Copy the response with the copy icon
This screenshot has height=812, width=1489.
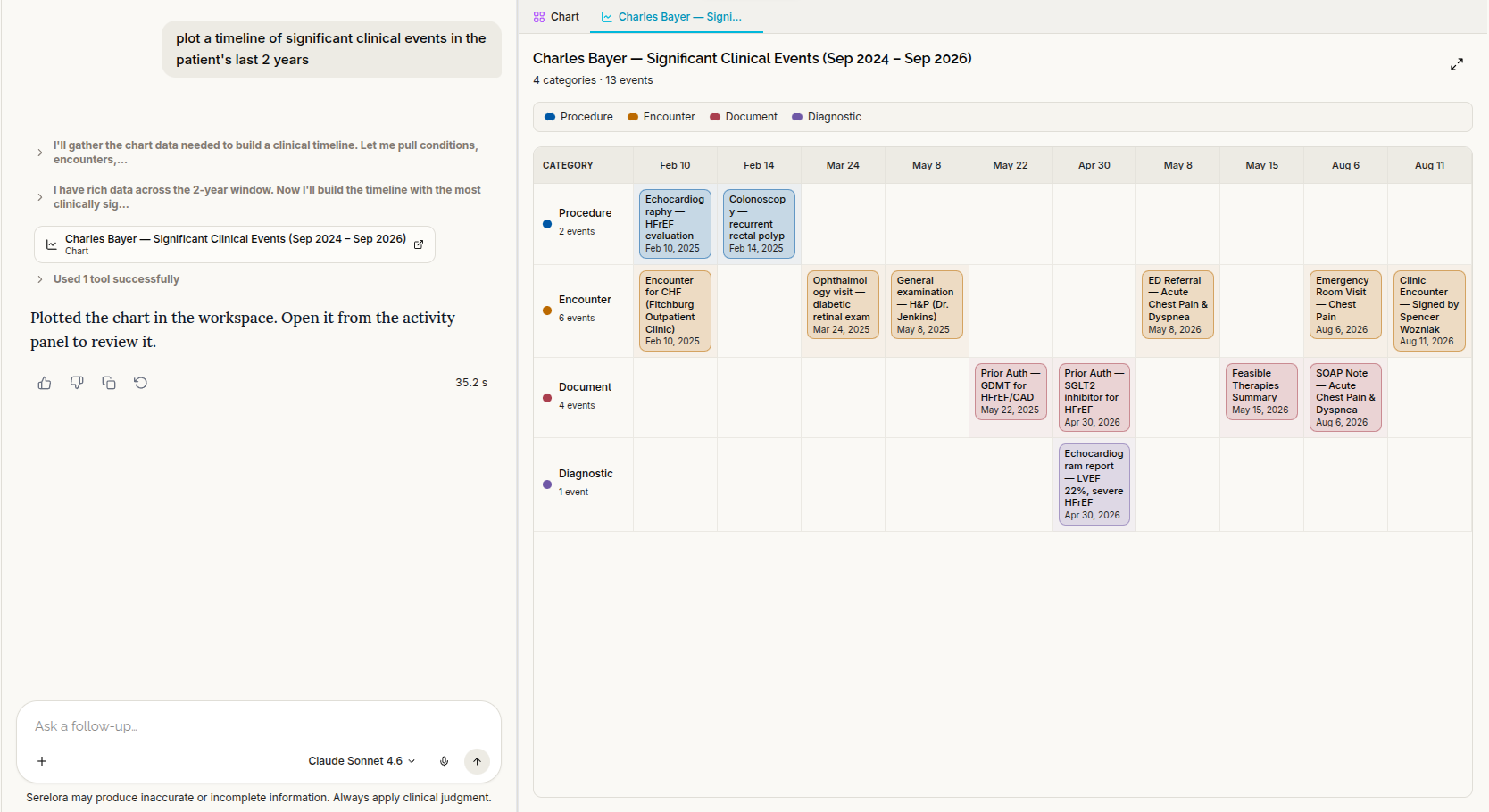[x=109, y=383]
